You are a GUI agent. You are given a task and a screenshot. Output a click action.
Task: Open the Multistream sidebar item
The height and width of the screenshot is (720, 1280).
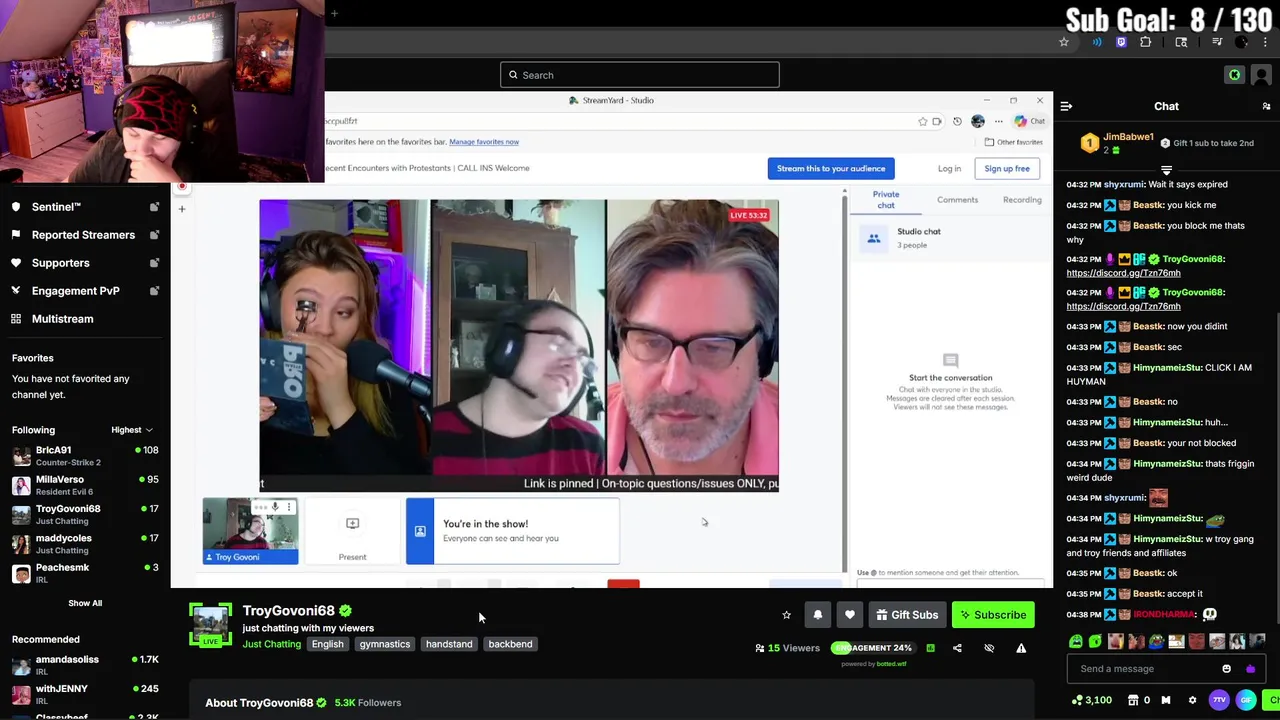point(62,319)
